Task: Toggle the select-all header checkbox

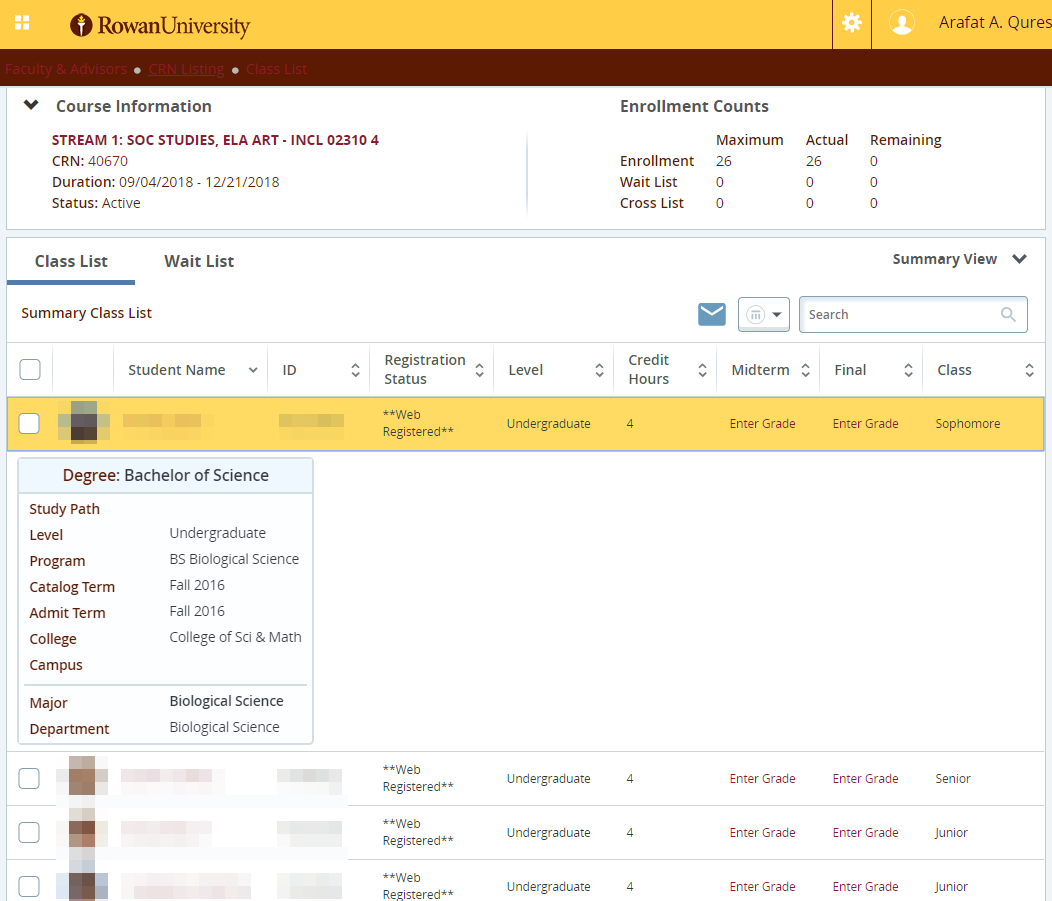Action: [30, 370]
